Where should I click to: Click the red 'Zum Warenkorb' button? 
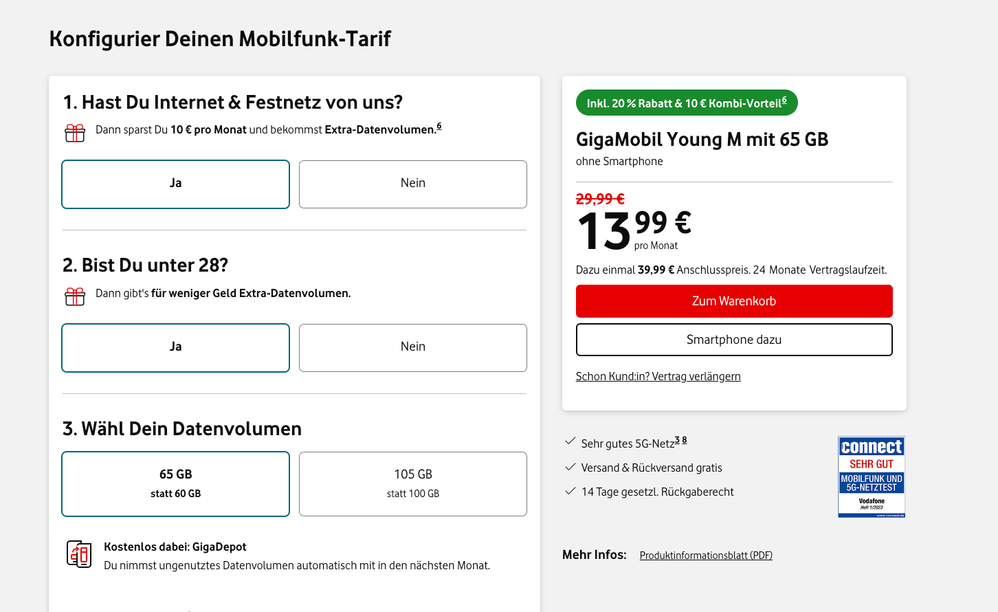tap(733, 301)
